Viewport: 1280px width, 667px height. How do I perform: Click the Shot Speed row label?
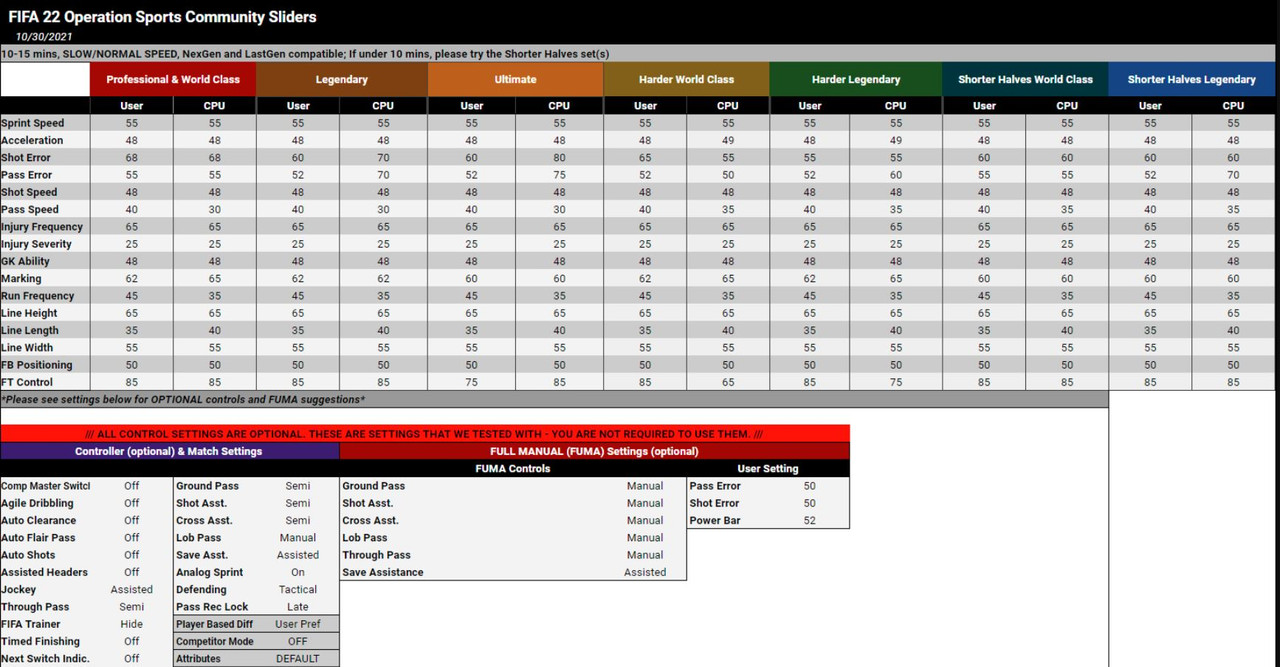[29, 192]
